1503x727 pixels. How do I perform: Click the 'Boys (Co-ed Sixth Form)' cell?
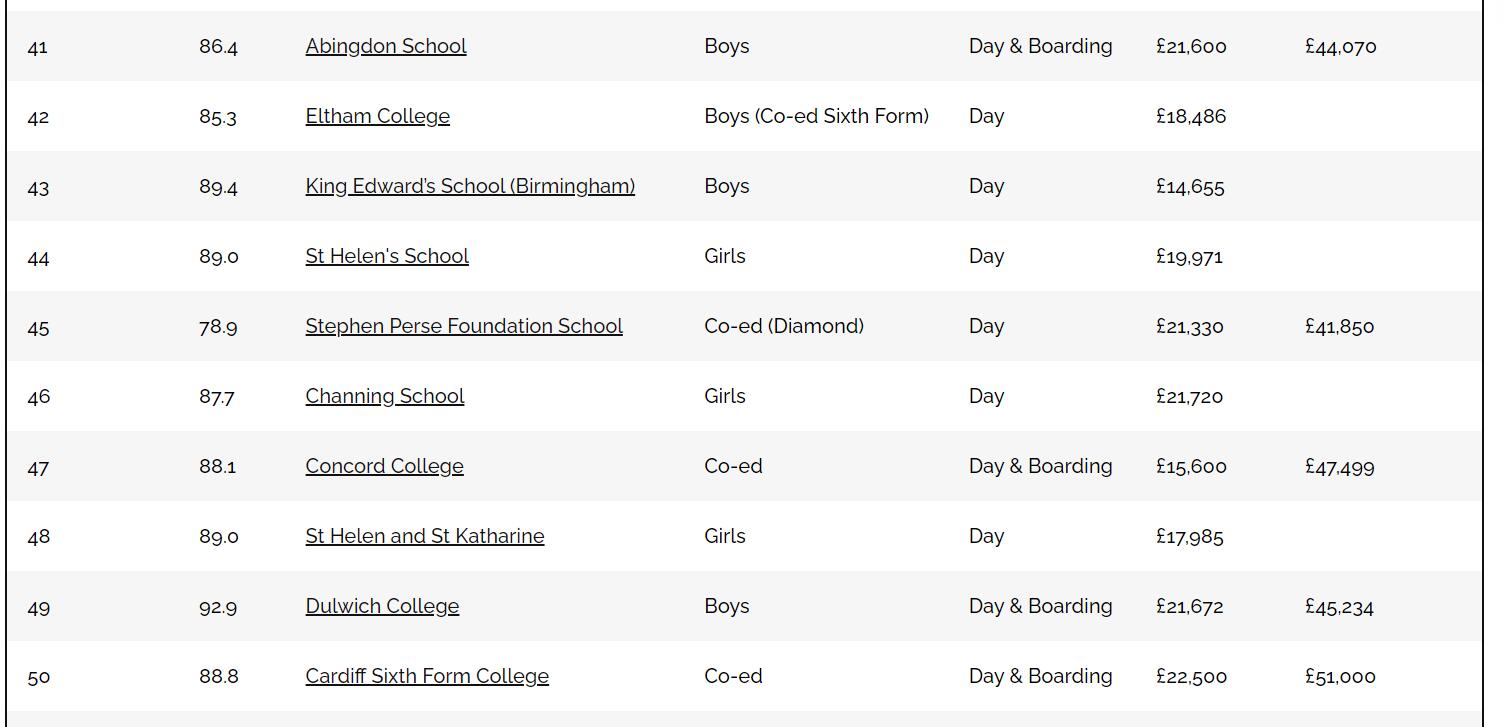[x=816, y=116]
